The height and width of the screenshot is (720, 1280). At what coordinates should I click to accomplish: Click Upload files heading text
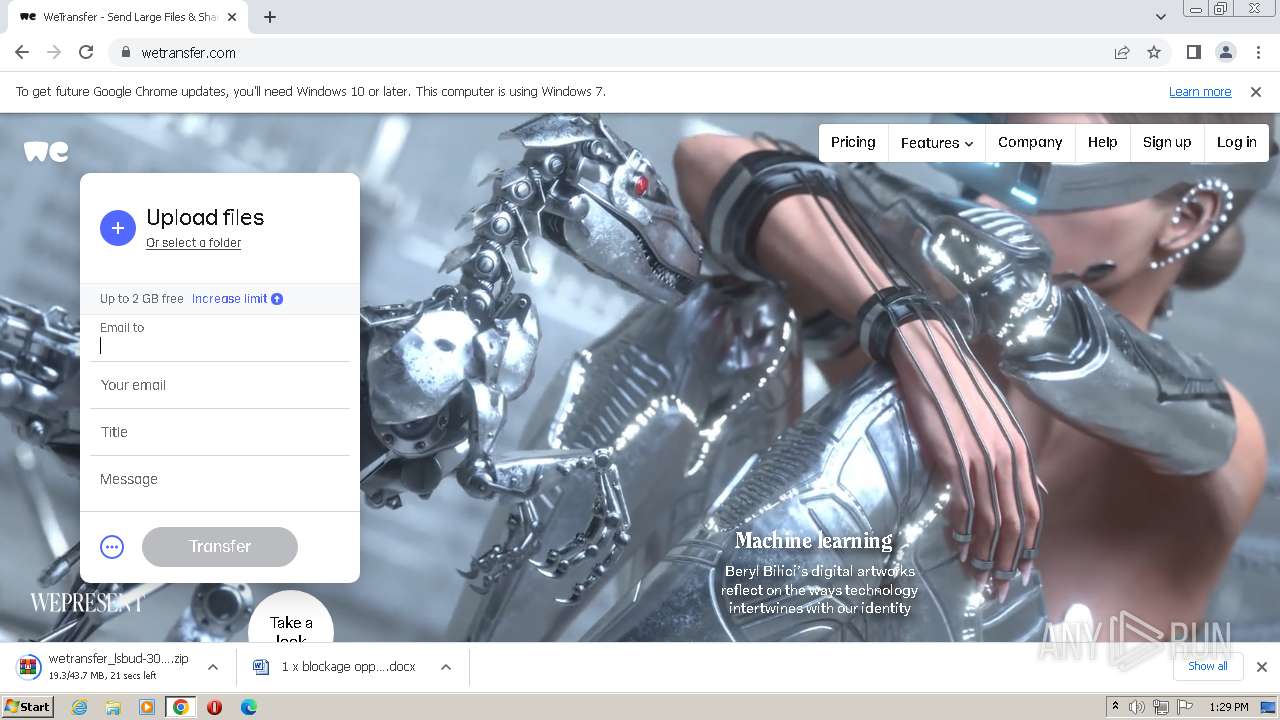pos(205,218)
